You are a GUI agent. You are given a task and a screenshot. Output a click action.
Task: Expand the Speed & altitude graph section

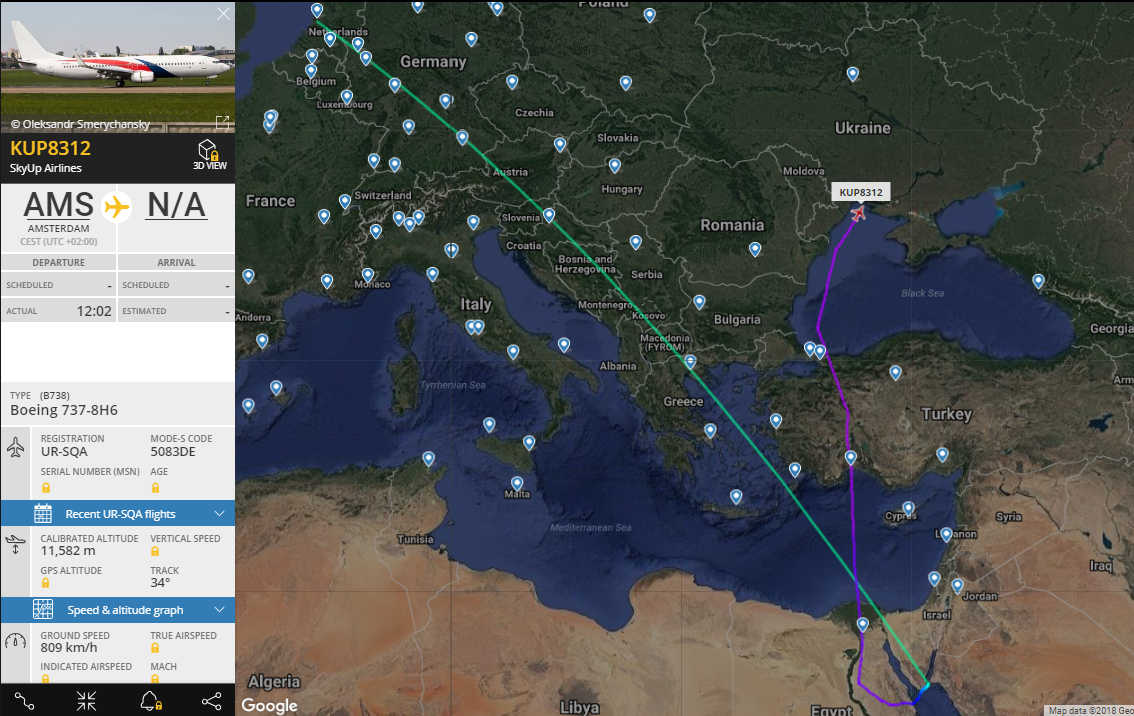pos(219,610)
